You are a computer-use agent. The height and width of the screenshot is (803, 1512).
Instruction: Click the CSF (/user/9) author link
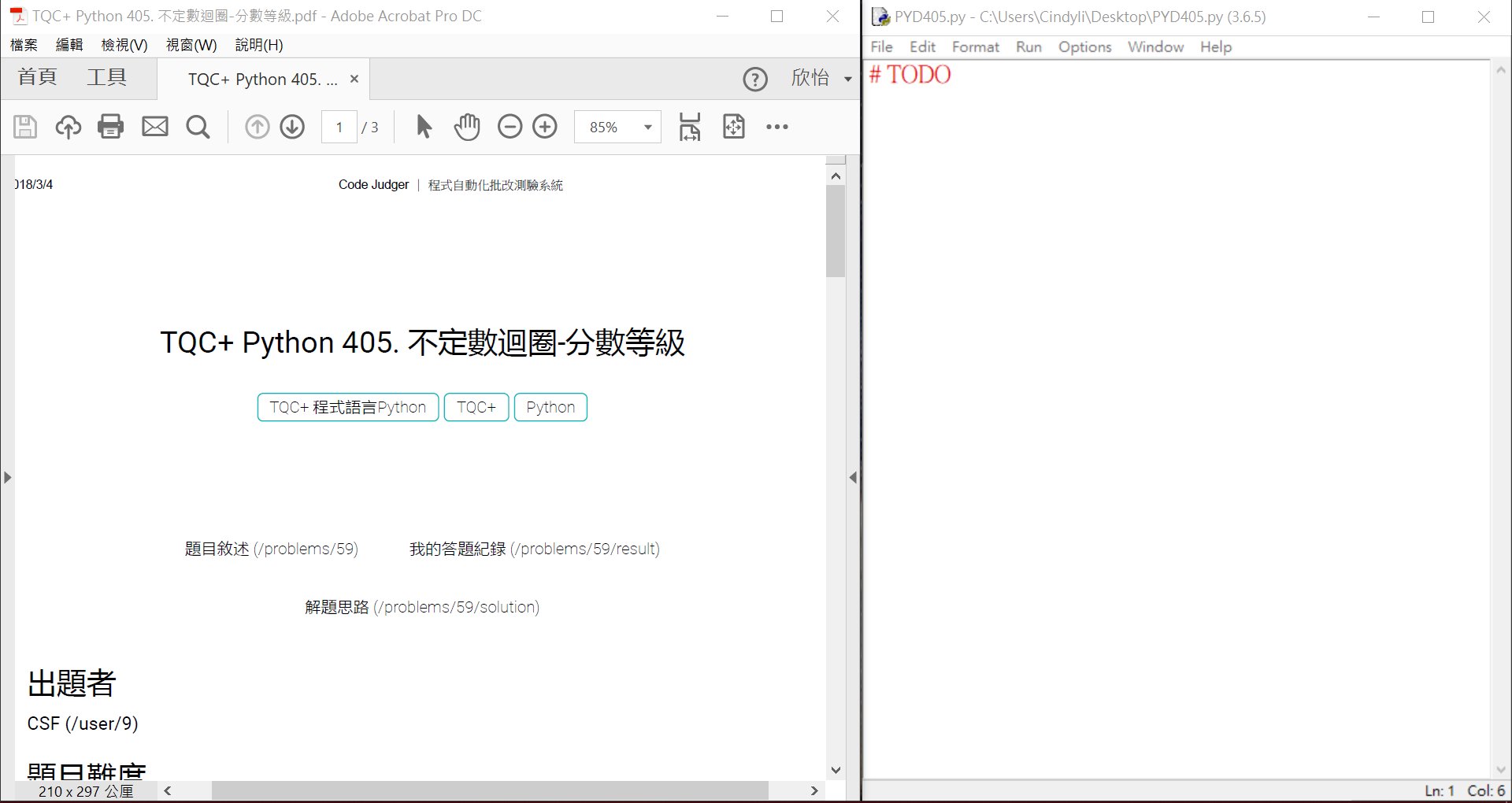tap(83, 723)
